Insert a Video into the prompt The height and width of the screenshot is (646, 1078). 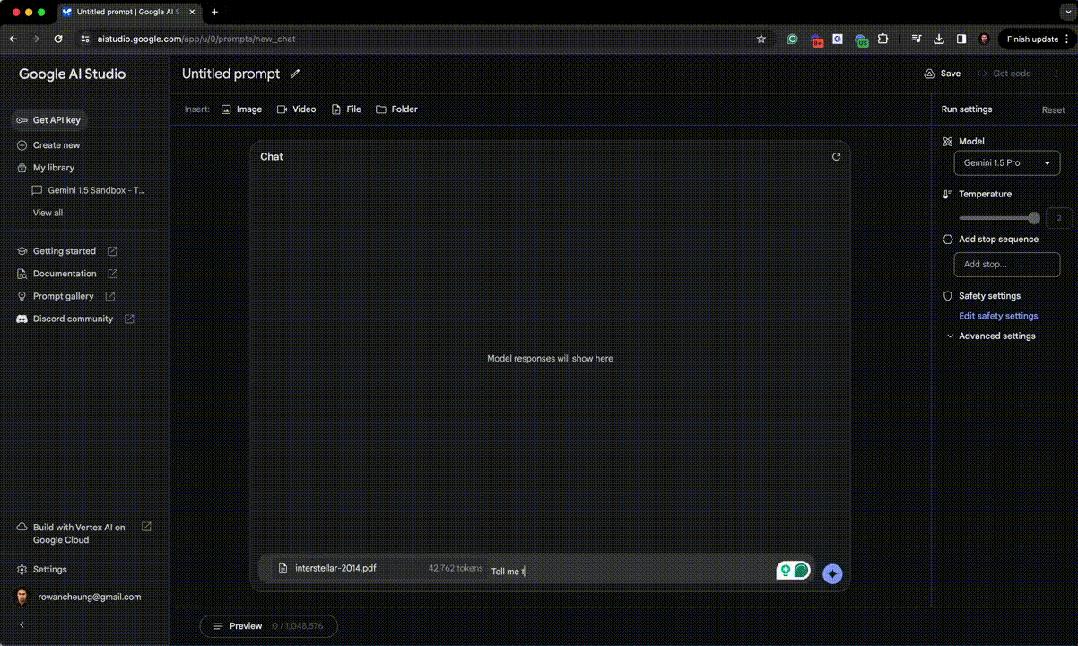click(x=296, y=109)
